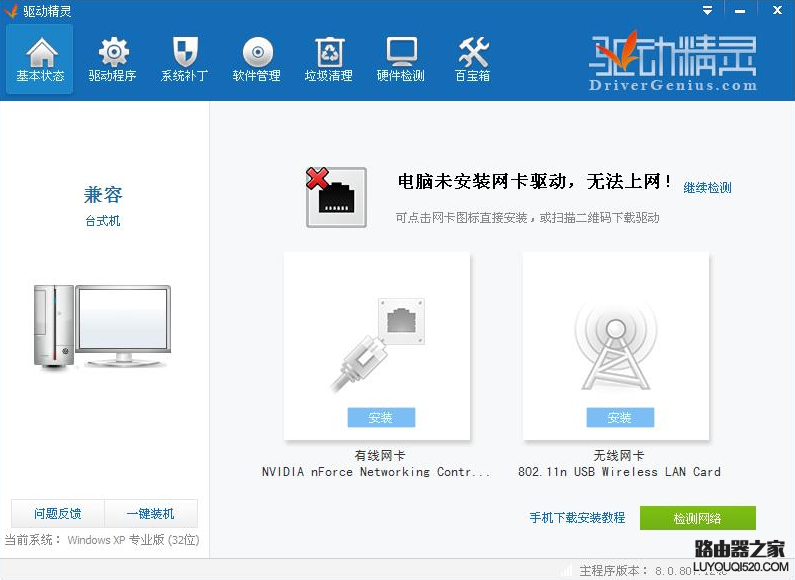Open the 软件管理 disc tab
This screenshot has width=795, height=580.
pyautogui.click(x=257, y=59)
